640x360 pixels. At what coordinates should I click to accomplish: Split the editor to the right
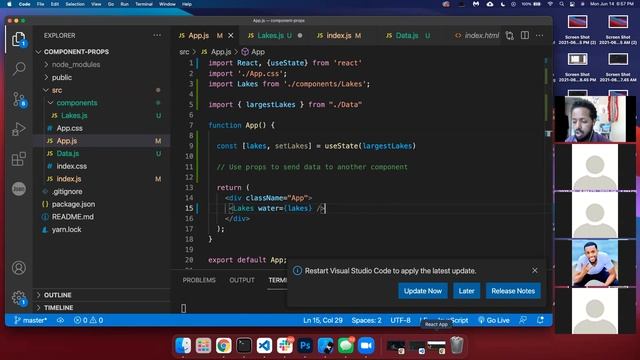tap(525, 36)
